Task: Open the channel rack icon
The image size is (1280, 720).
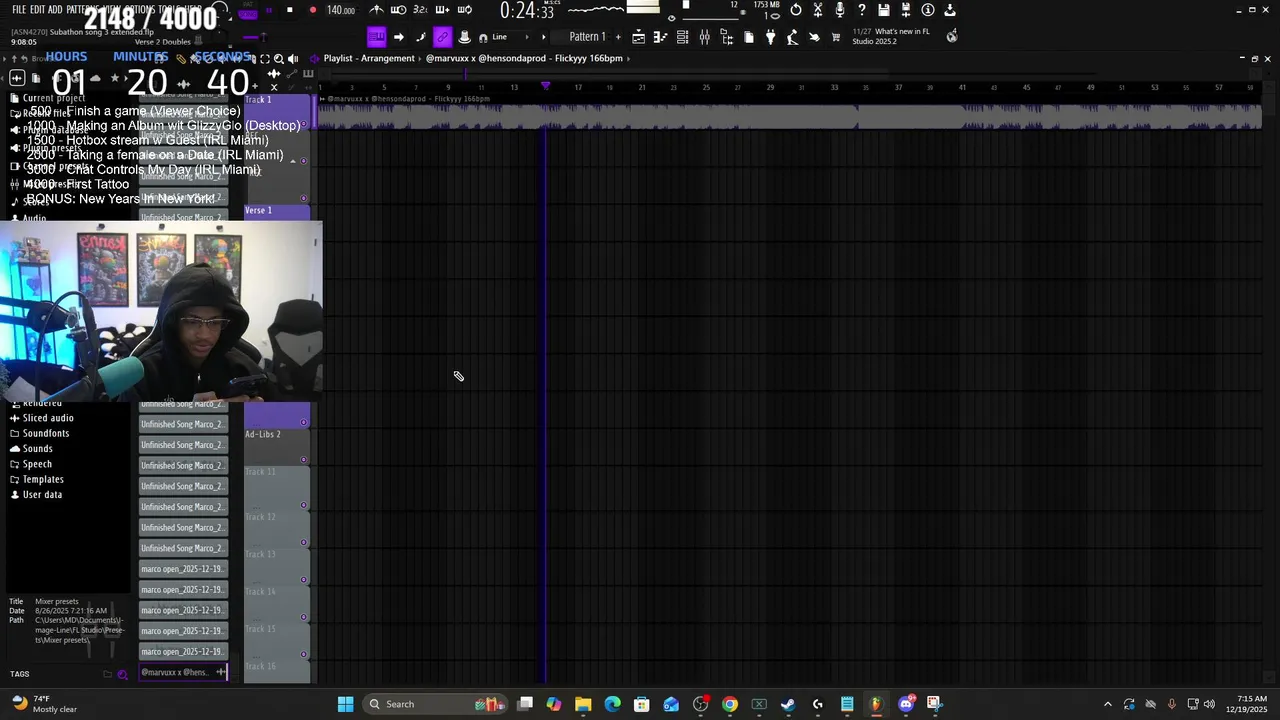Action: [682, 37]
